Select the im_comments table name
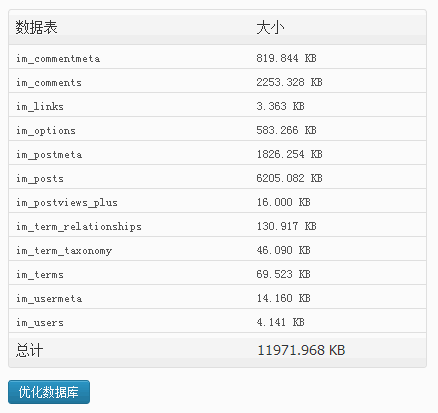 tap(49, 83)
